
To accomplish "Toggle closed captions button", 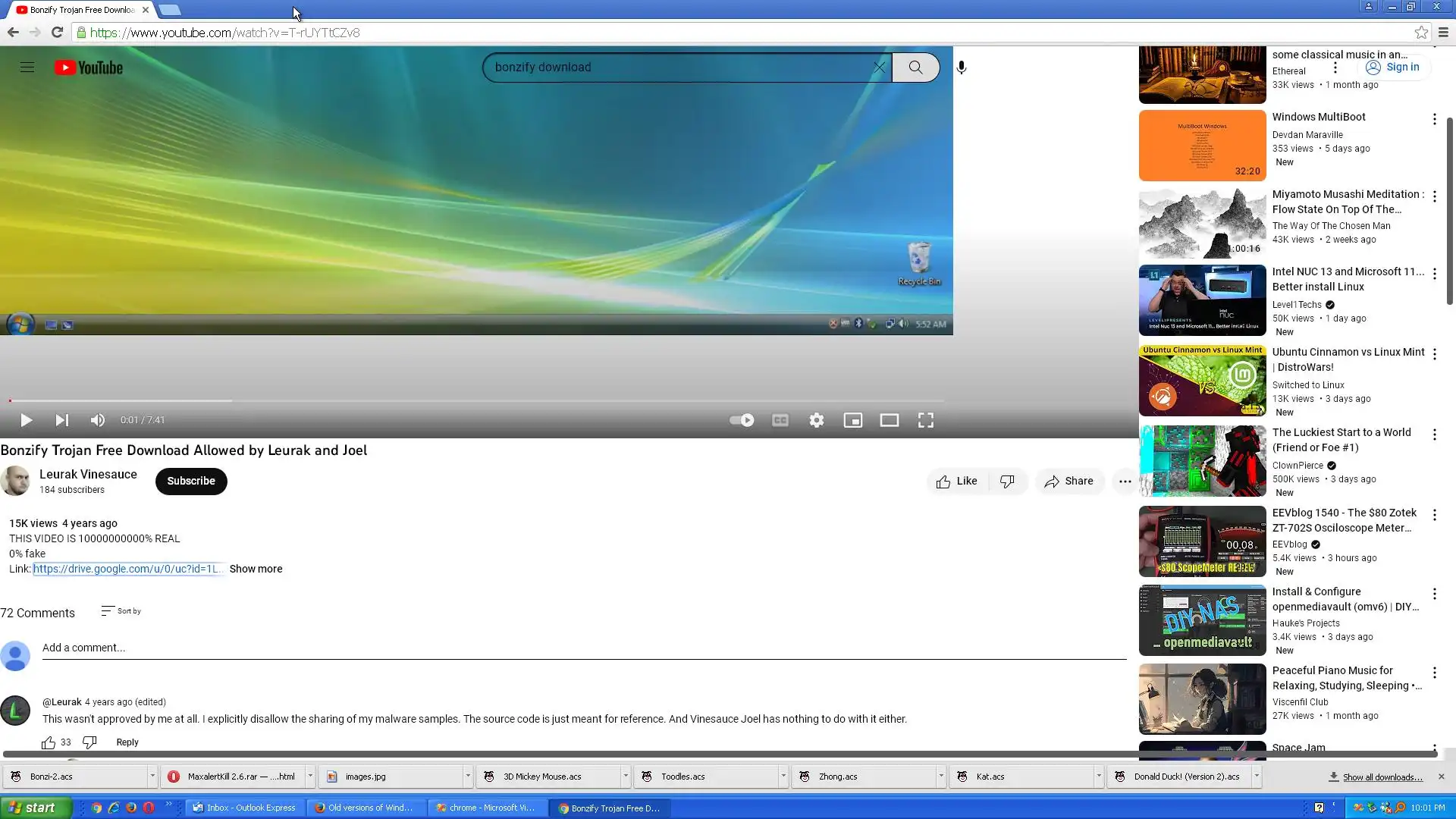I will coord(780,420).
